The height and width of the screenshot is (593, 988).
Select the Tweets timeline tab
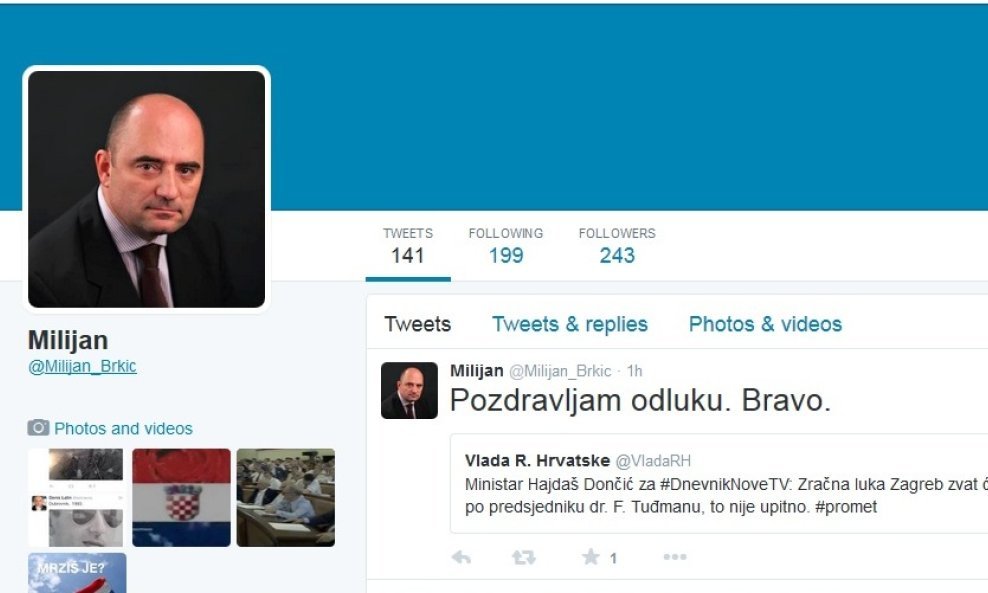(x=418, y=324)
